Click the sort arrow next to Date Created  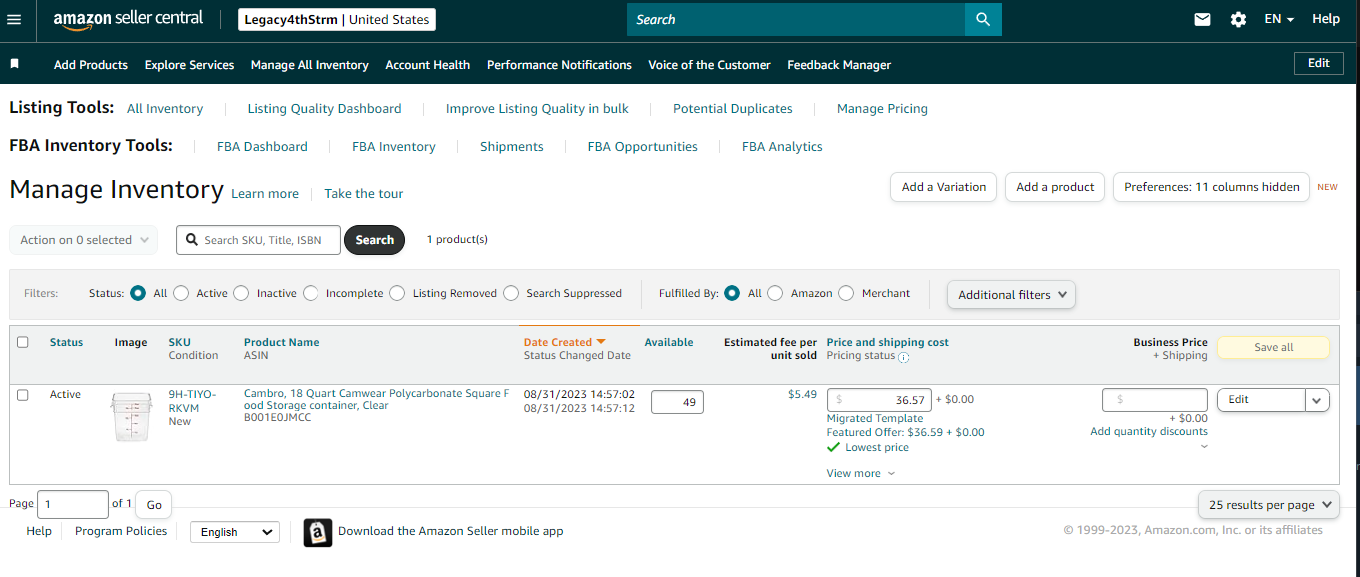click(601, 342)
